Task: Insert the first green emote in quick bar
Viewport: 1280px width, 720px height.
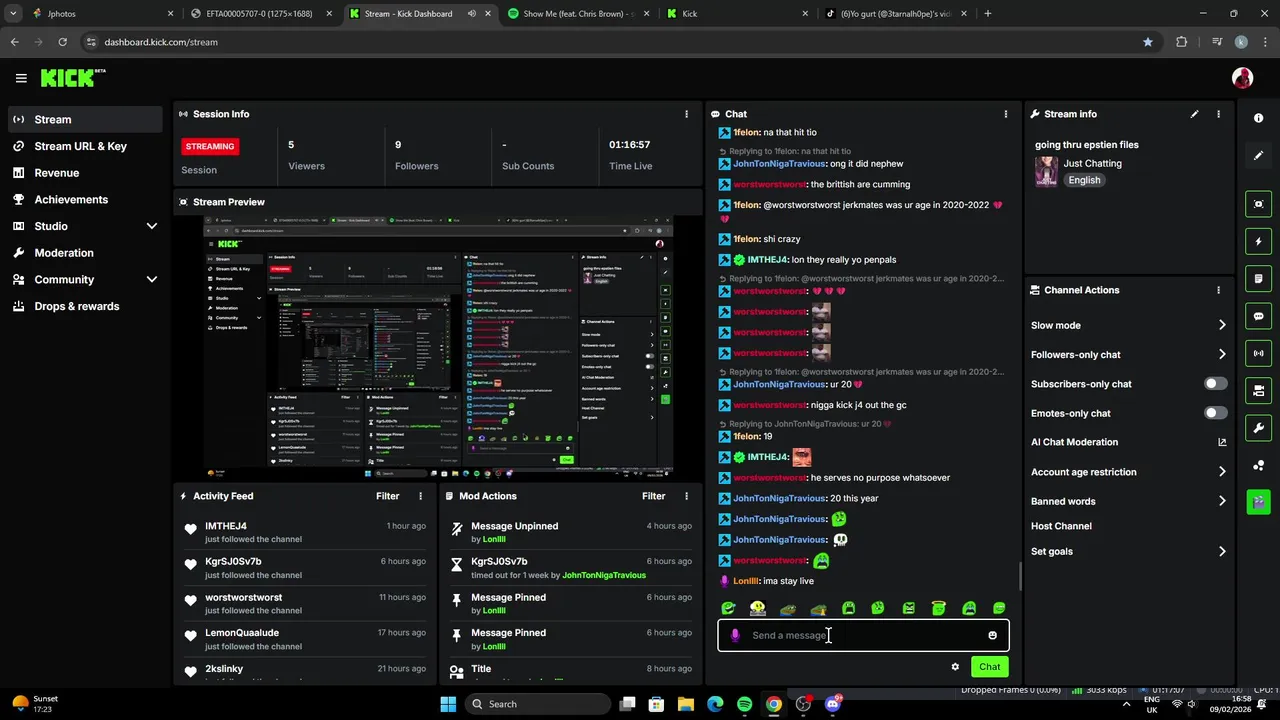Action: click(x=728, y=608)
